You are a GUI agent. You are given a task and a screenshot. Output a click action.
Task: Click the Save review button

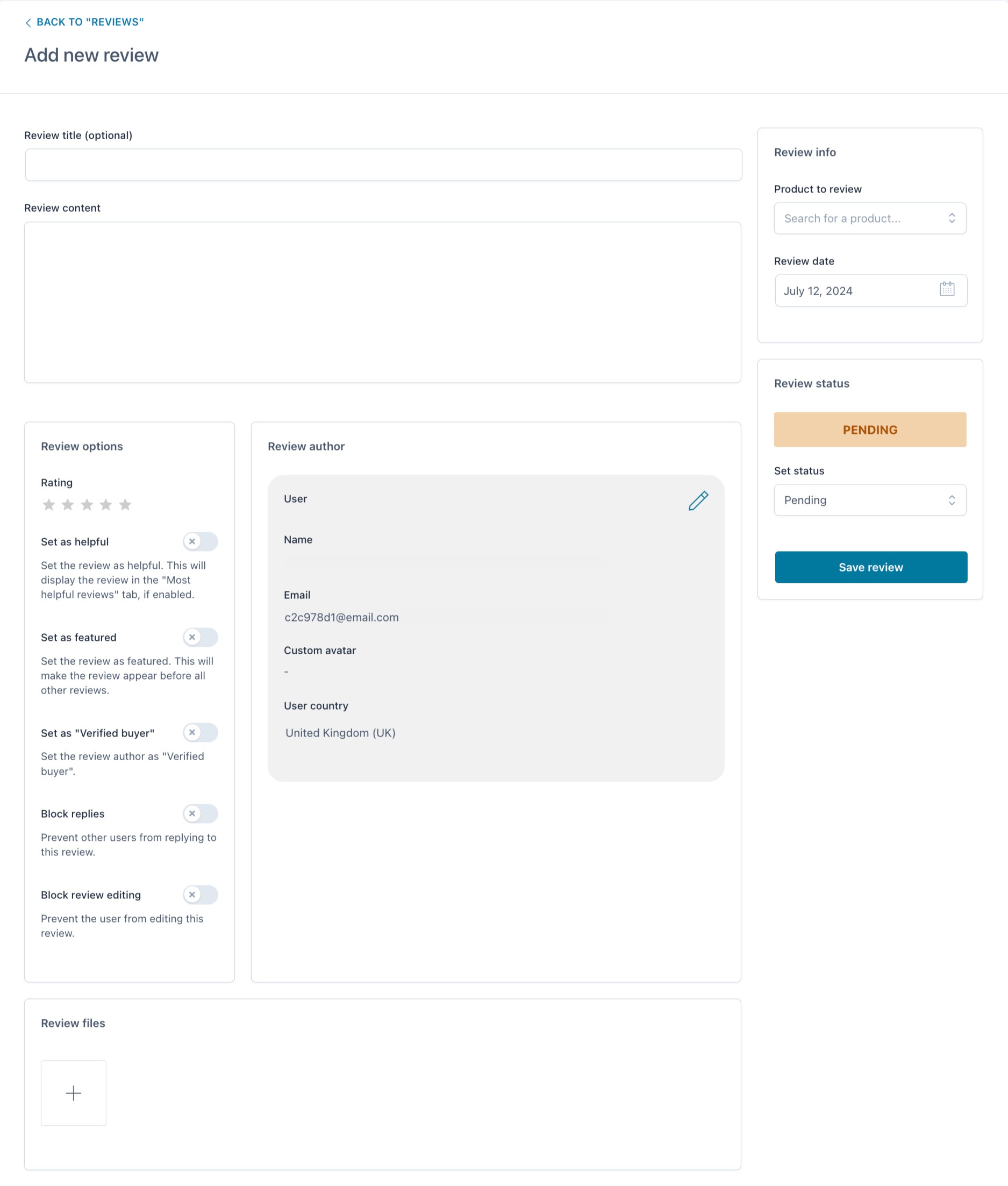click(x=871, y=567)
